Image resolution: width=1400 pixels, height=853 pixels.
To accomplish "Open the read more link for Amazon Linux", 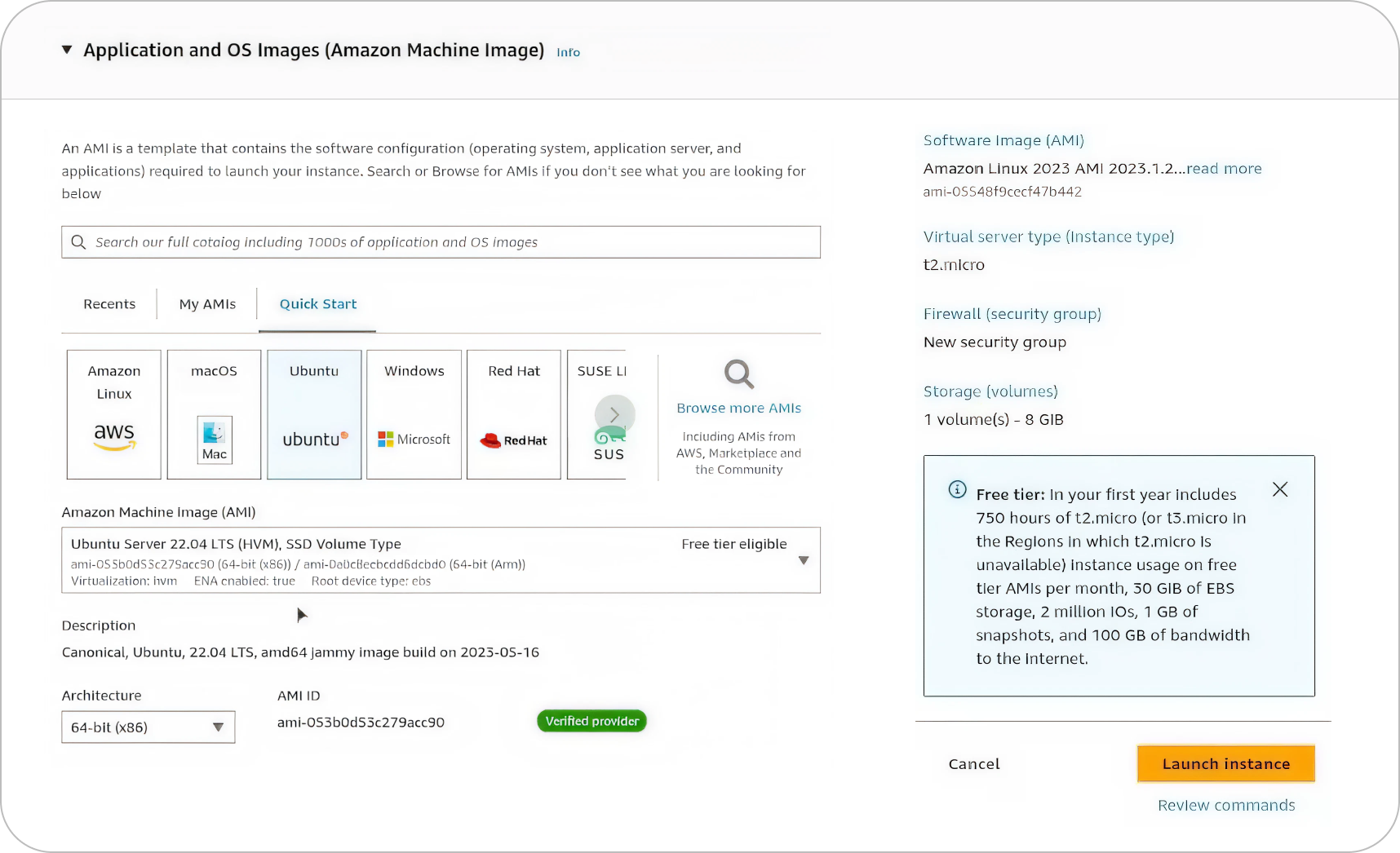I will [1224, 169].
